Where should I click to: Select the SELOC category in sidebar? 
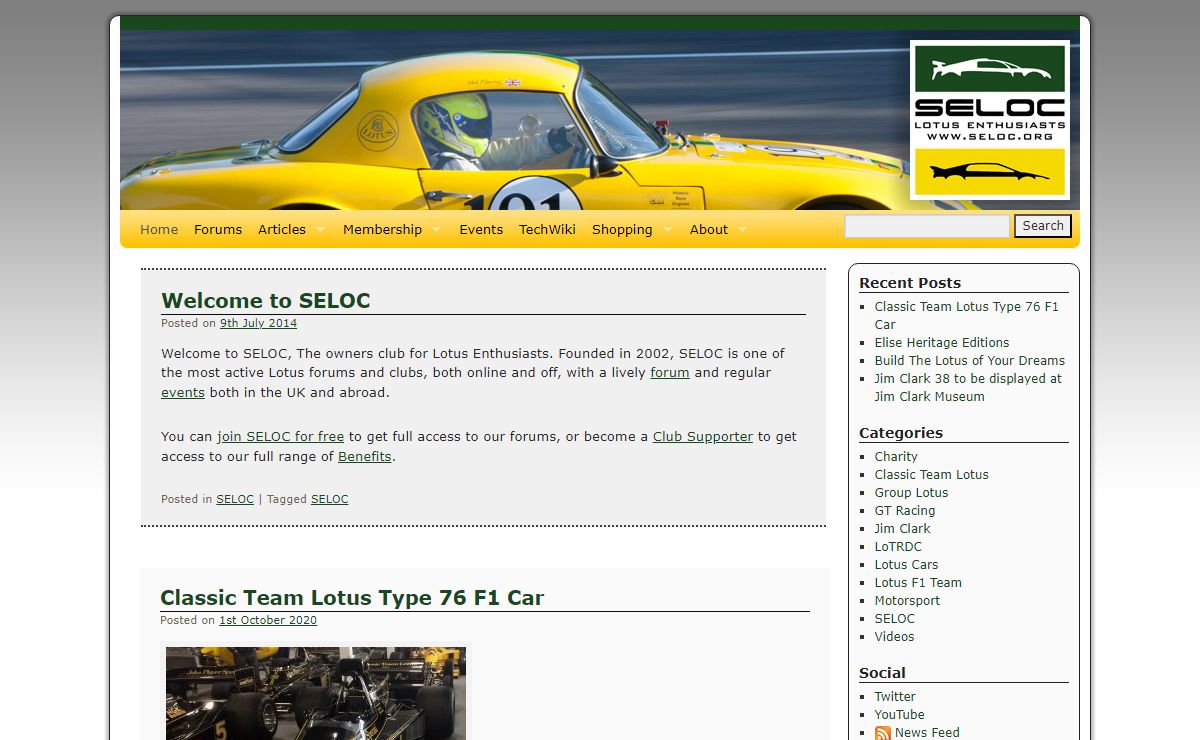coord(895,618)
